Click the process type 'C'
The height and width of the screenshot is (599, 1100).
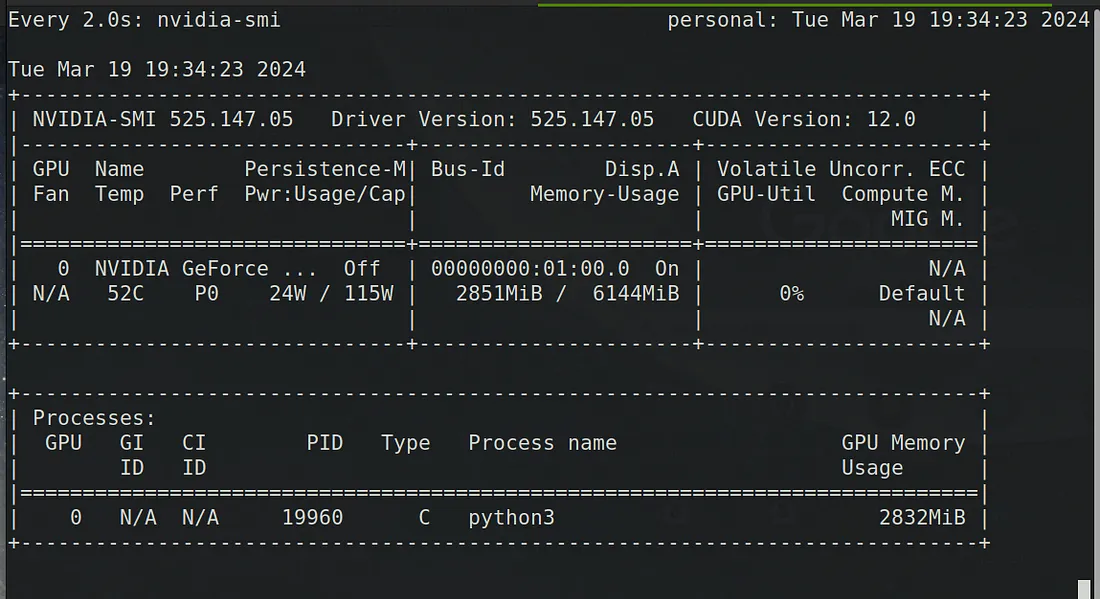pyautogui.click(x=424, y=518)
